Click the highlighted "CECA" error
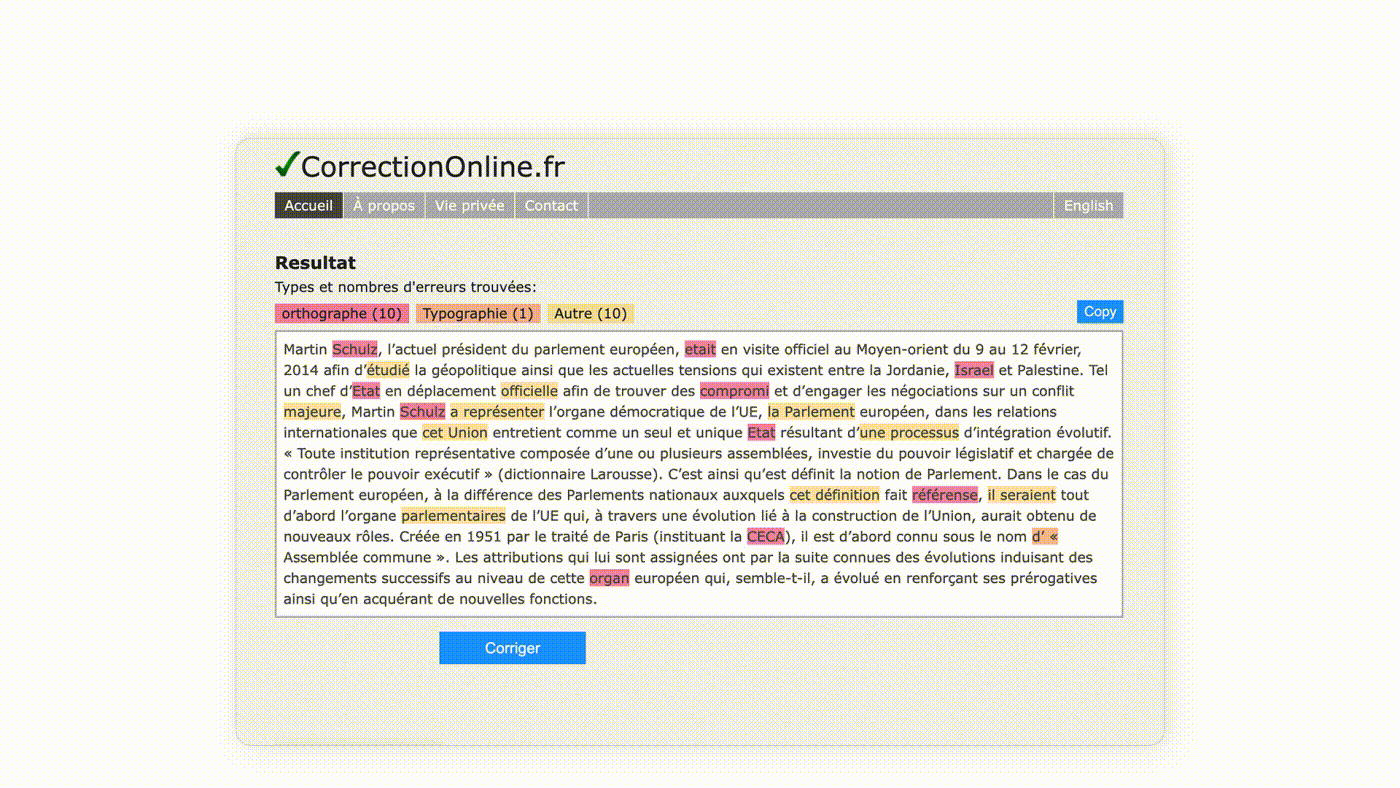 tap(765, 536)
